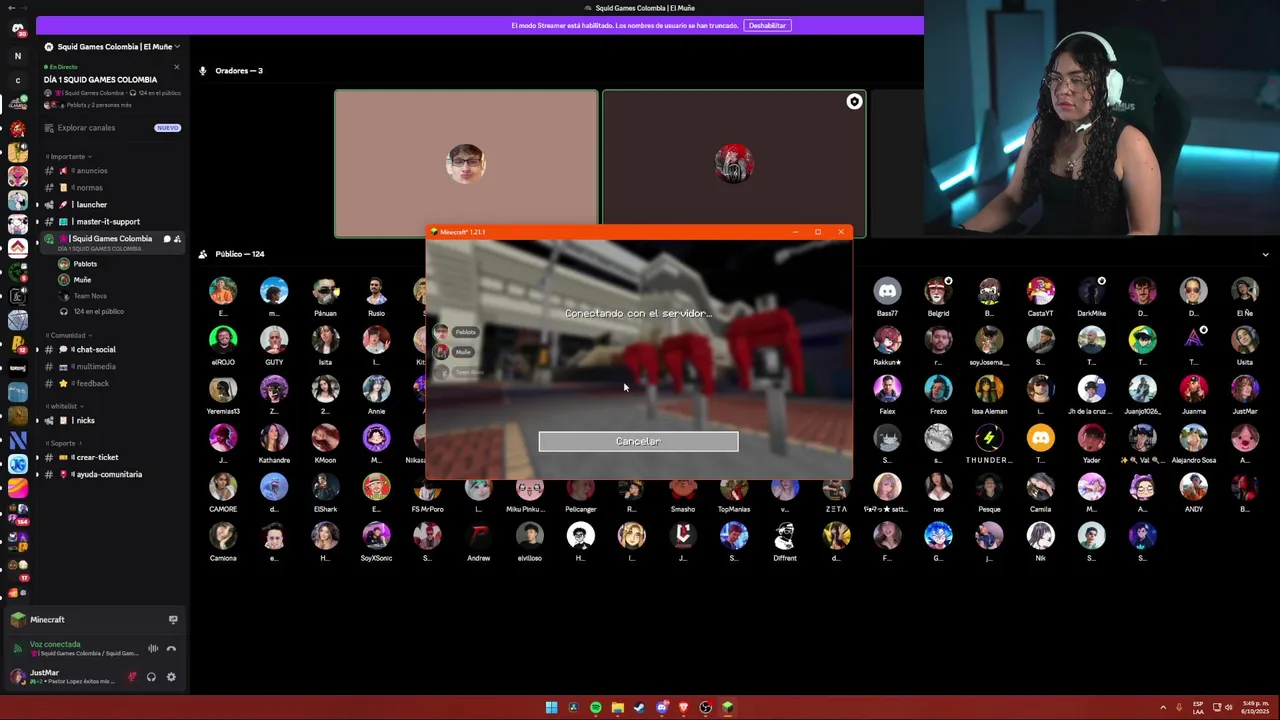
Task: Select Pelicanger audience avatar
Action: [581, 487]
